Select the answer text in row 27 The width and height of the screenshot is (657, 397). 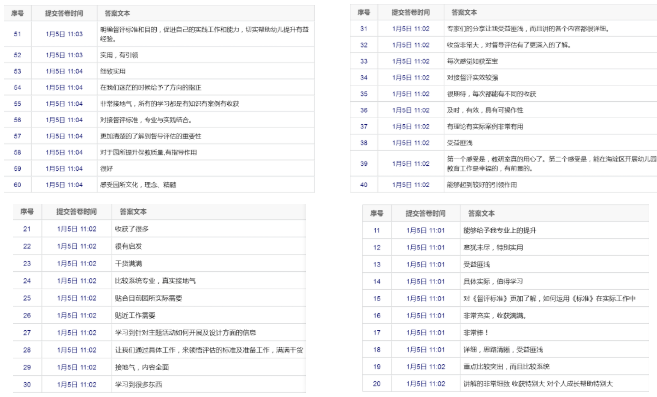185,333
